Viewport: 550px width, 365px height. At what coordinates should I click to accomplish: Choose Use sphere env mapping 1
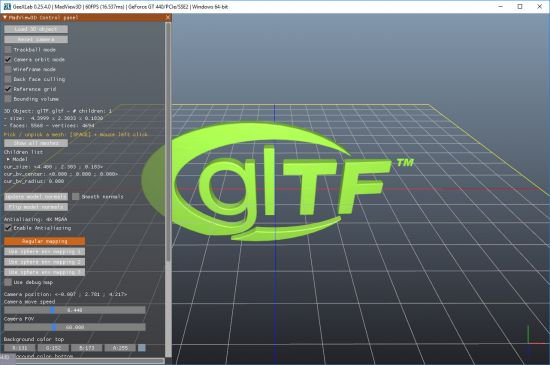click(45, 252)
